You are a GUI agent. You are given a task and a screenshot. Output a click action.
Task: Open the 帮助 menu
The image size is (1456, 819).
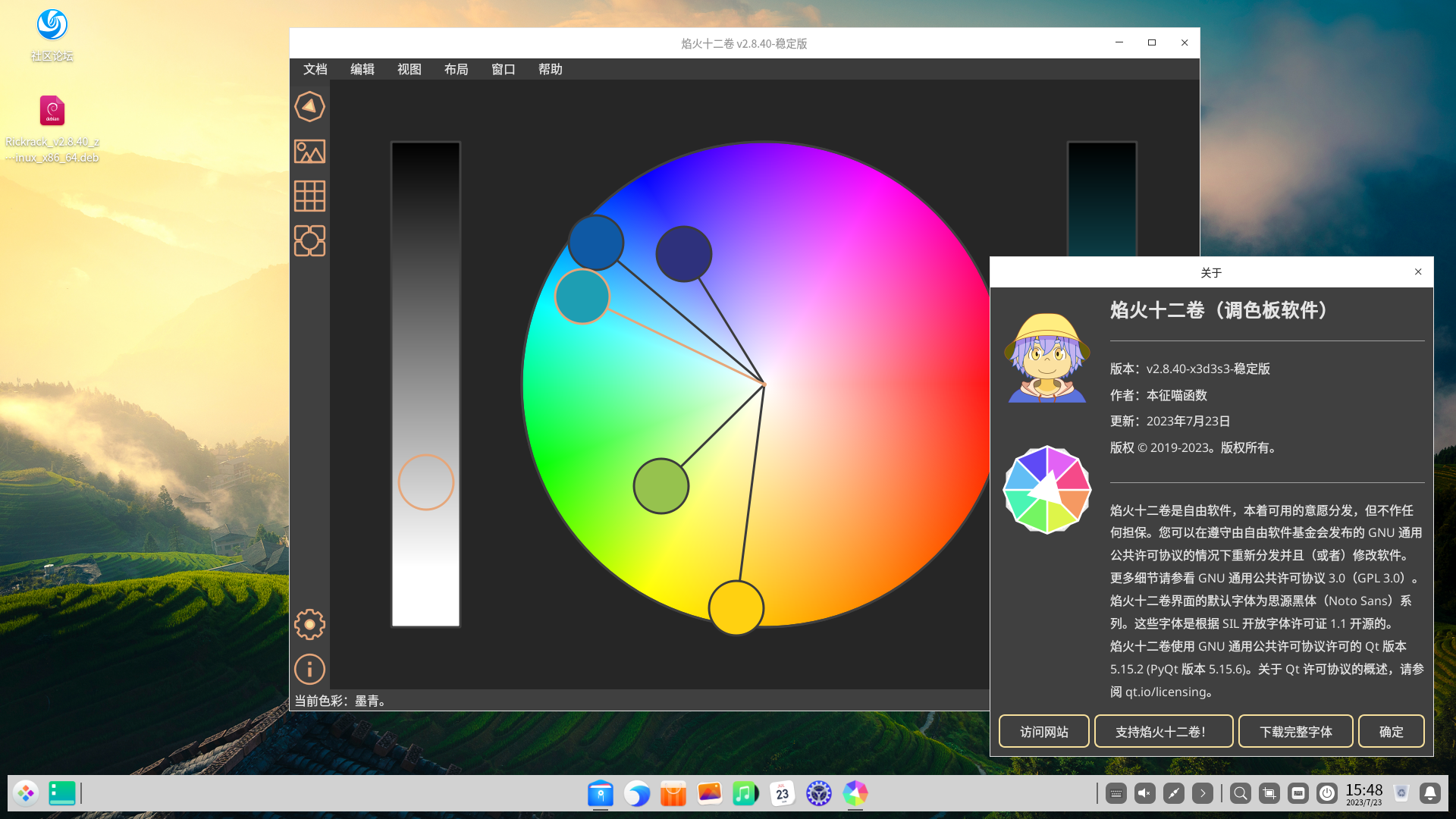click(x=551, y=69)
